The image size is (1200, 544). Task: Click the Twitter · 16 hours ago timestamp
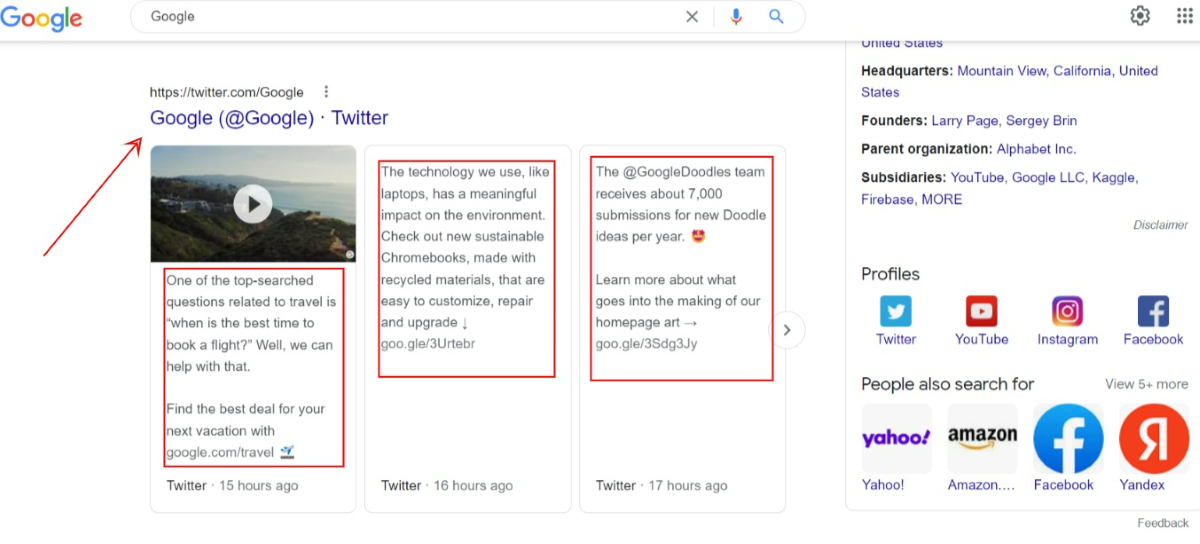[x=447, y=485]
